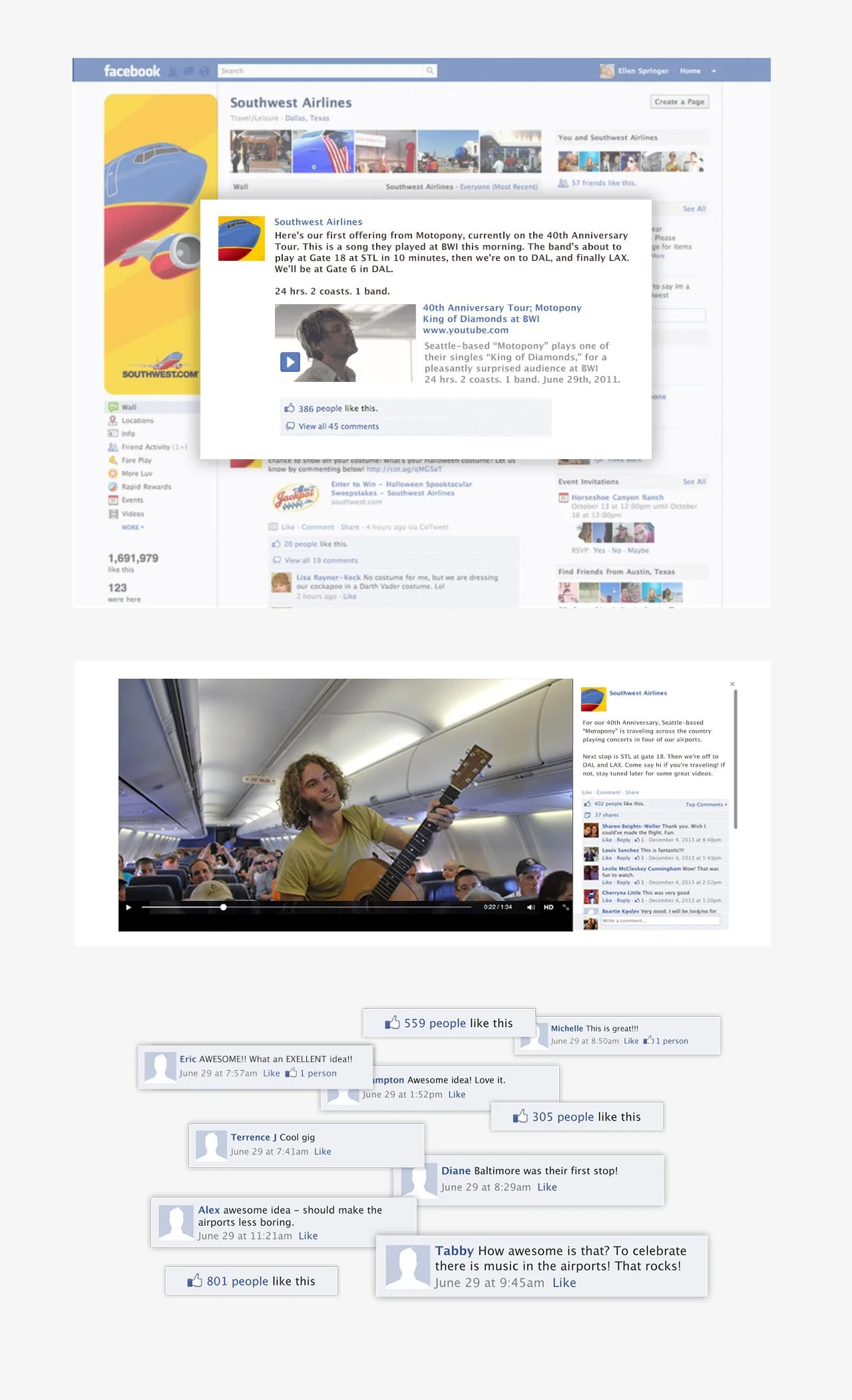Image resolution: width=852 pixels, height=1400 pixels.
Task: Open View all 45 comments
Action: [x=339, y=427]
